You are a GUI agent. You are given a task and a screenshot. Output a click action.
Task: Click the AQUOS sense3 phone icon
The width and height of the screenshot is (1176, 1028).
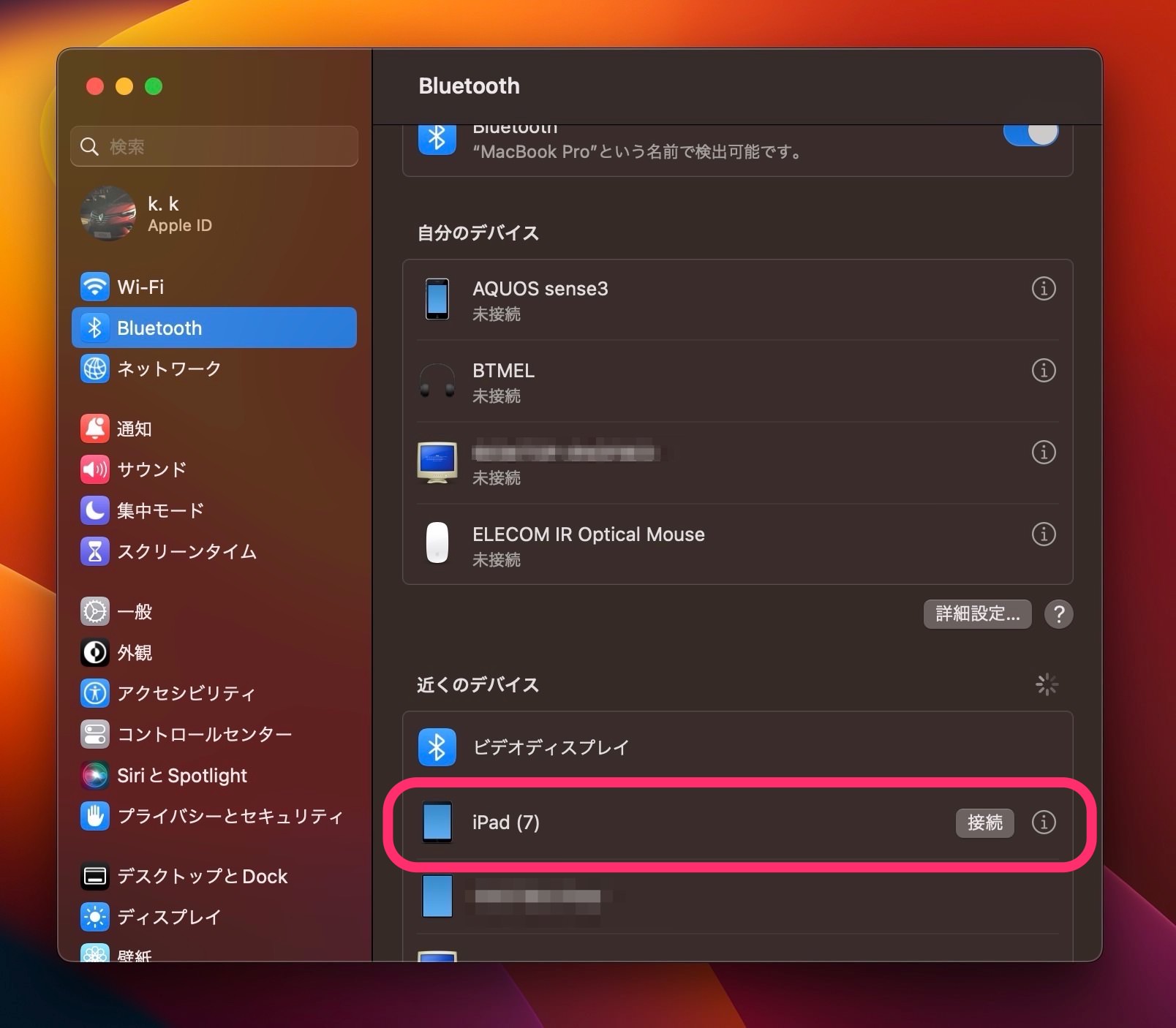tap(437, 298)
